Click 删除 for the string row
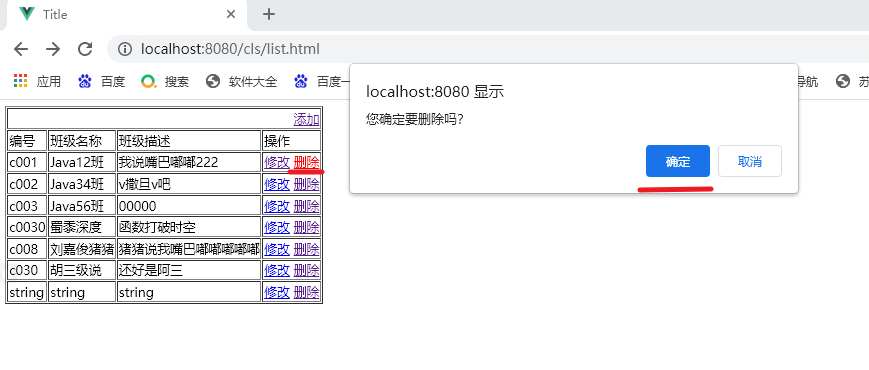This screenshot has height=370, width=869. tap(306, 292)
